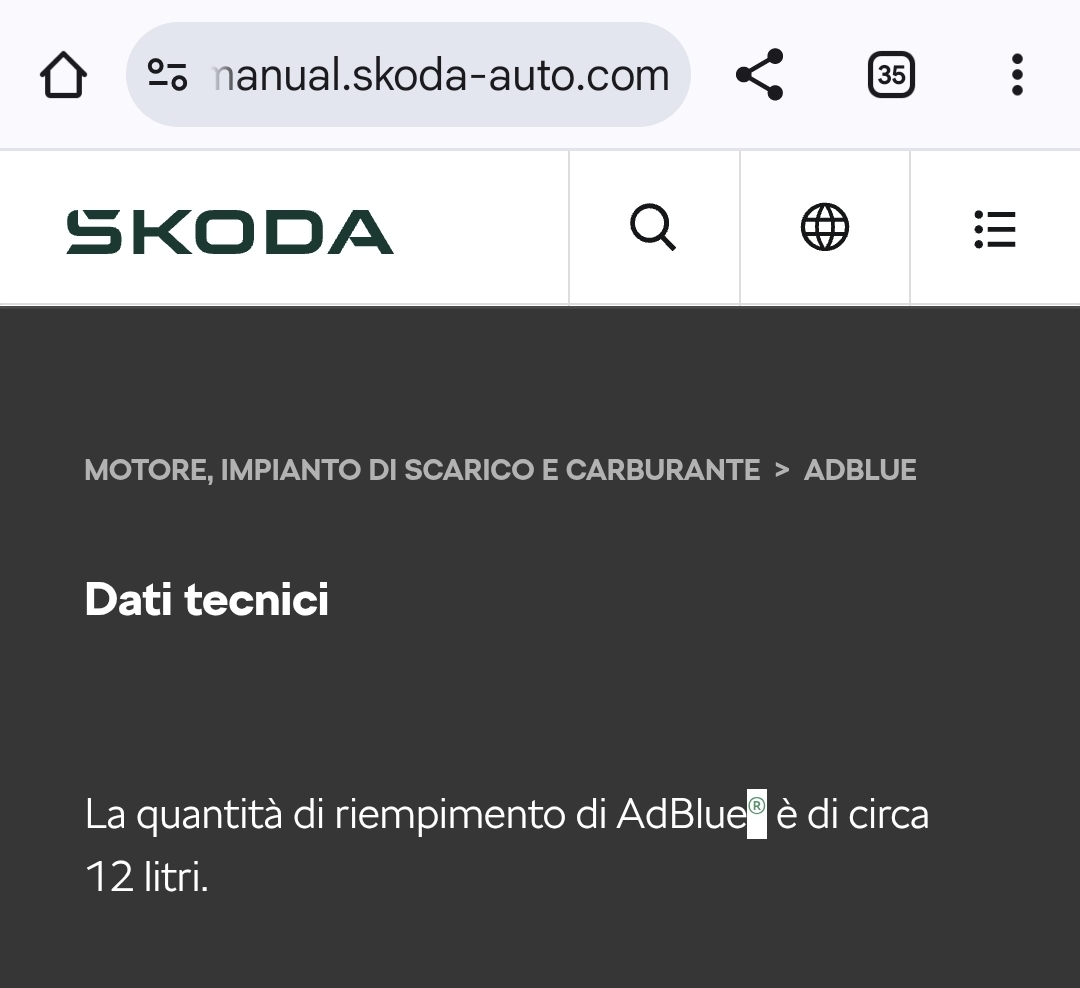
Task: Open the ADBLUE breadcrumb link
Action: 860,470
